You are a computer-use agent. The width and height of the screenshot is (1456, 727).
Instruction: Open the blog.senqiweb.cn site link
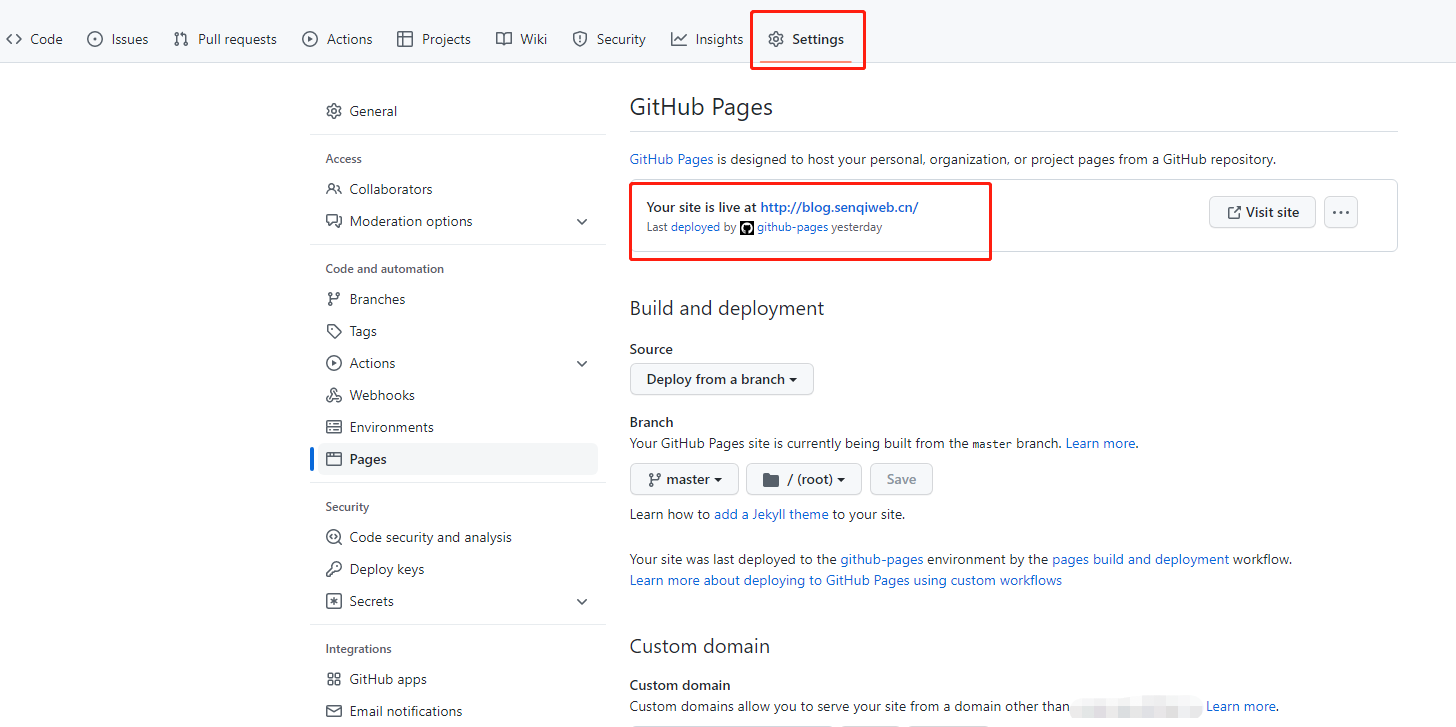point(839,207)
